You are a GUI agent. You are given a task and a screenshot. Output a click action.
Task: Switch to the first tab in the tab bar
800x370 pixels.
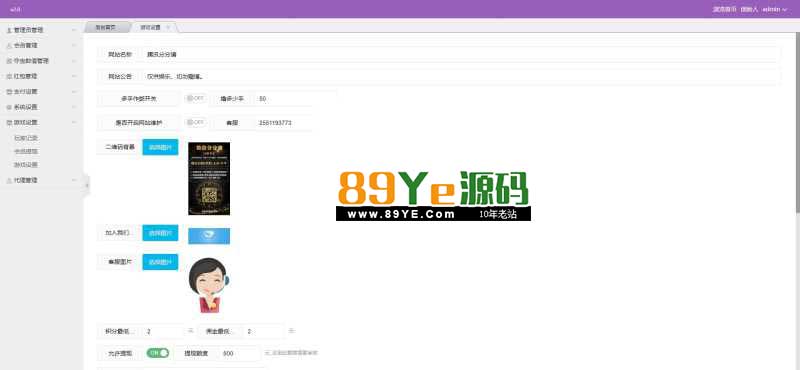coord(106,28)
